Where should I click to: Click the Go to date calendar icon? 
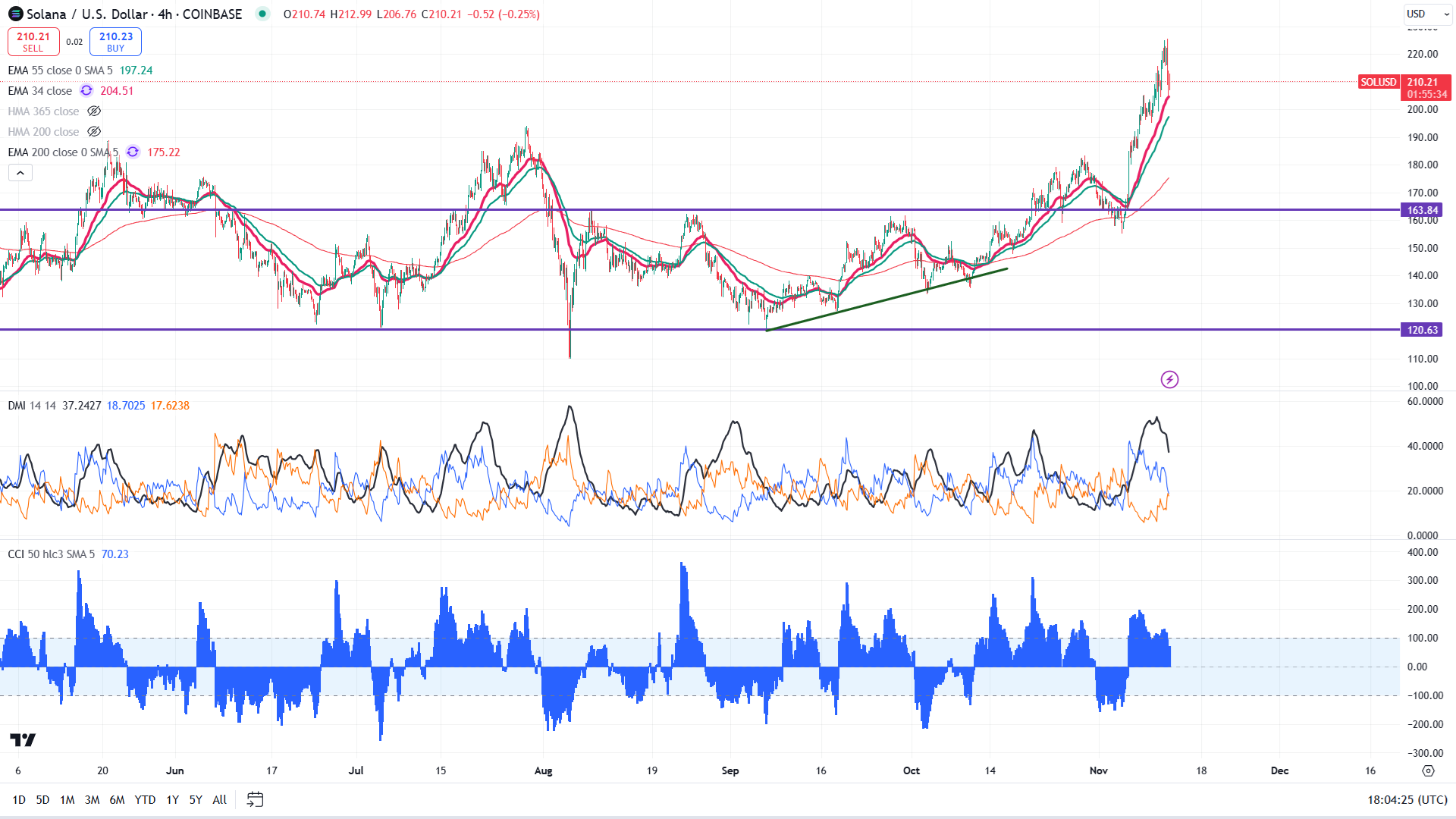[255, 799]
